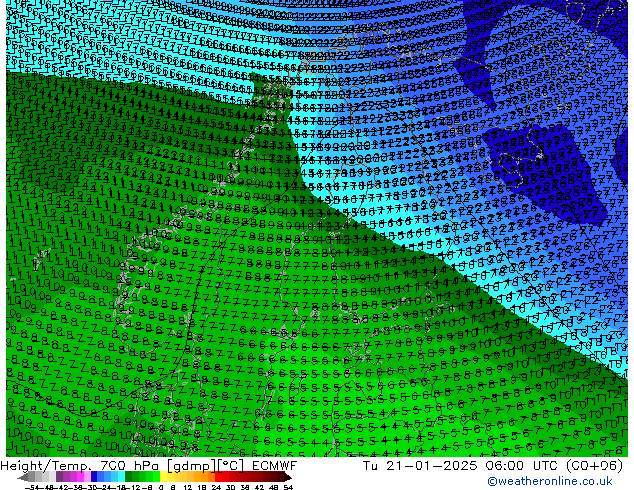This screenshot has height=490, width=634.
Task: Pick the cyan swatch on the legend
Action: 121,476
